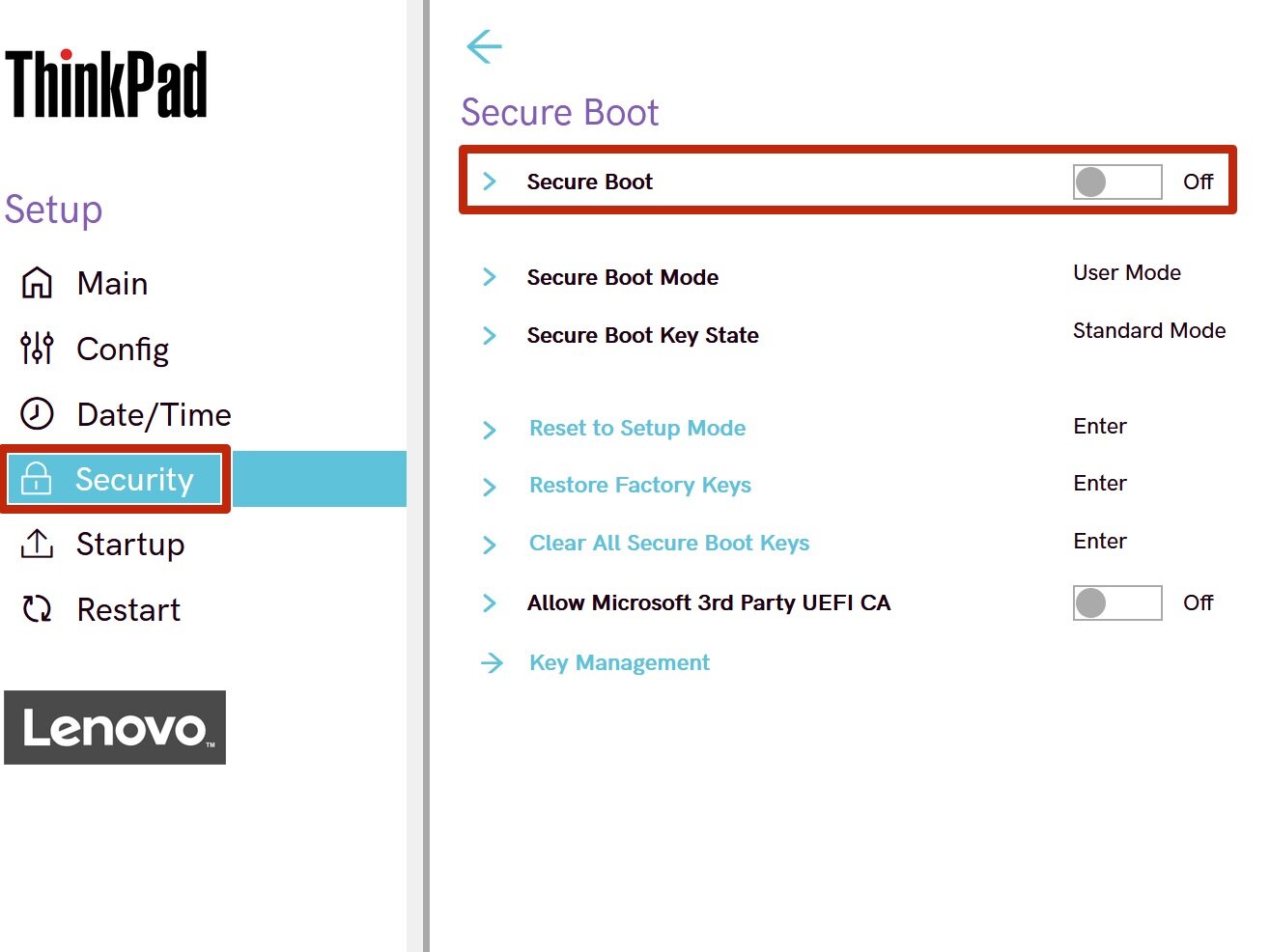Select Restore Factory Keys
This screenshot has width=1270, height=952.
(x=639, y=485)
